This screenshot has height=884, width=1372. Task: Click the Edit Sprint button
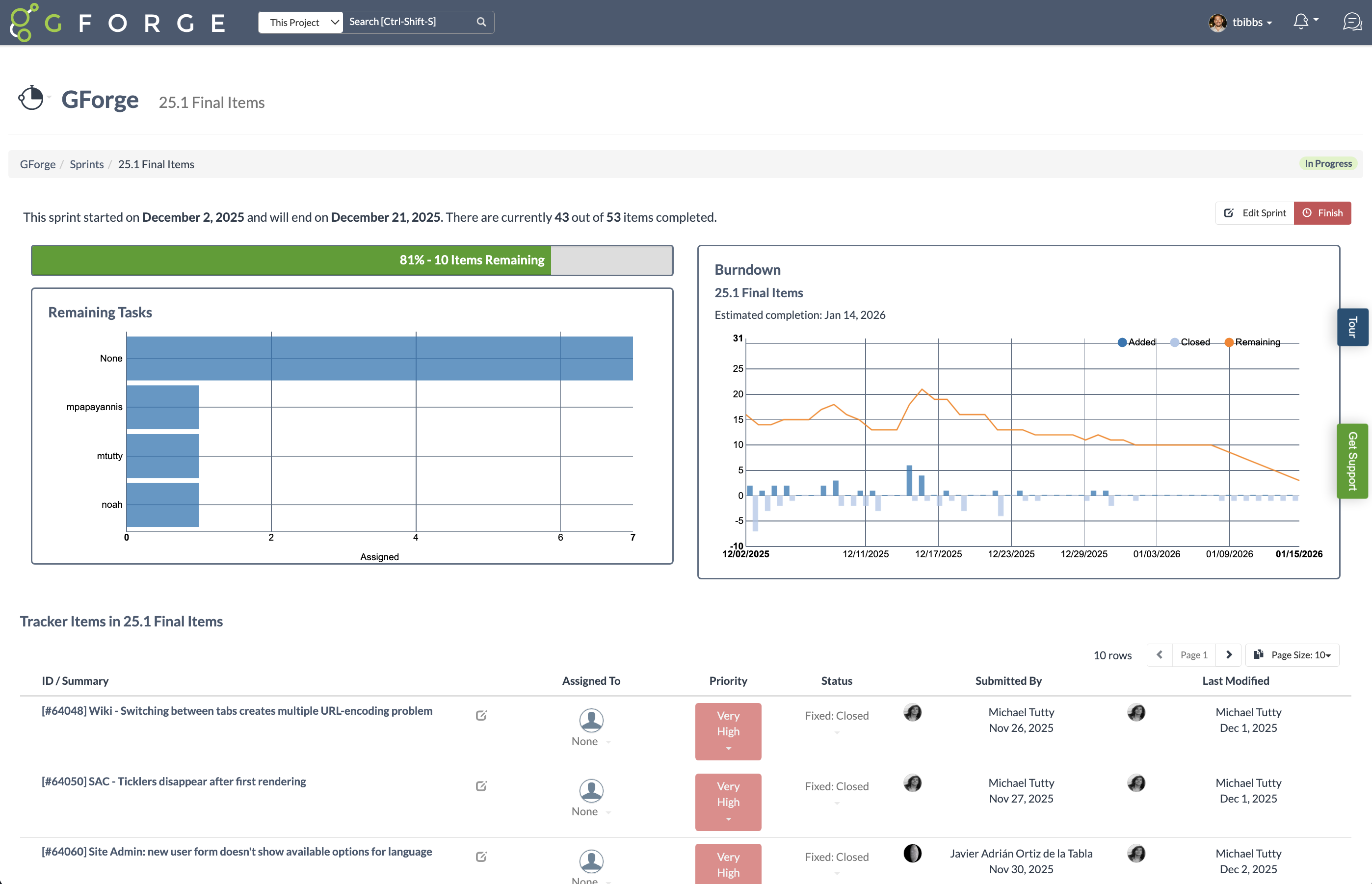[x=1255, y=213]
